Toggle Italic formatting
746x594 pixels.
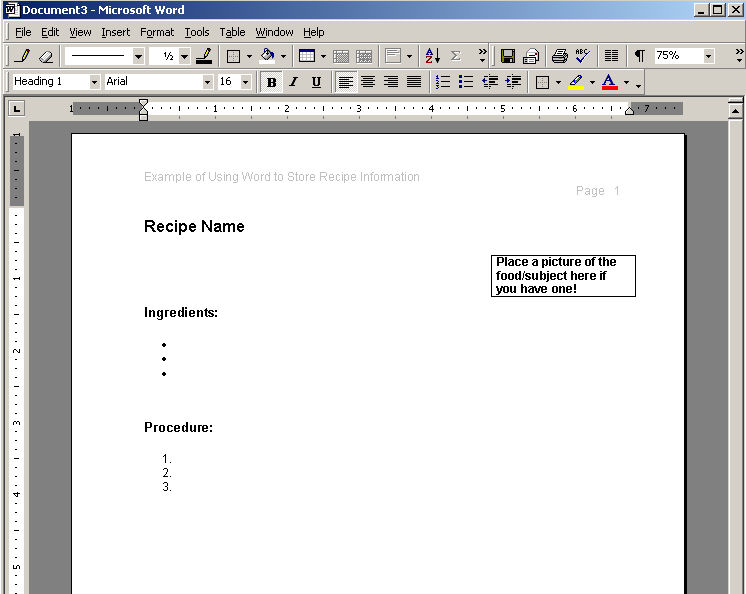pyautogui.click(x=293, y=82)
